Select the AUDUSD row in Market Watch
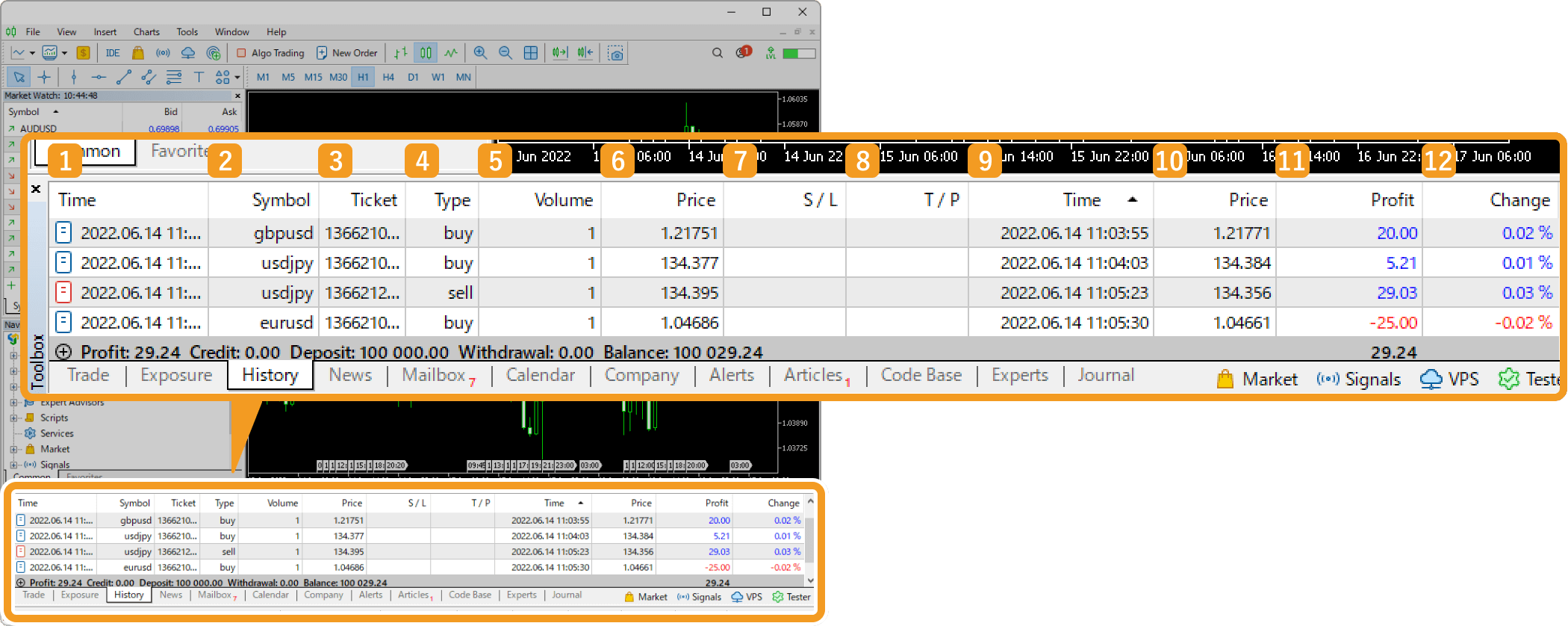This screenshot has height=626, width=1568. [x=122, y=128]
